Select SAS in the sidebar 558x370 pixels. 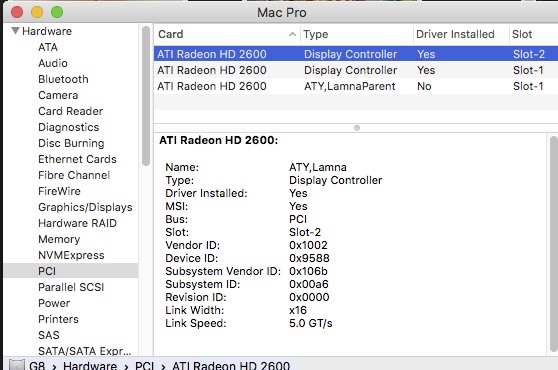tap(49, 335)
